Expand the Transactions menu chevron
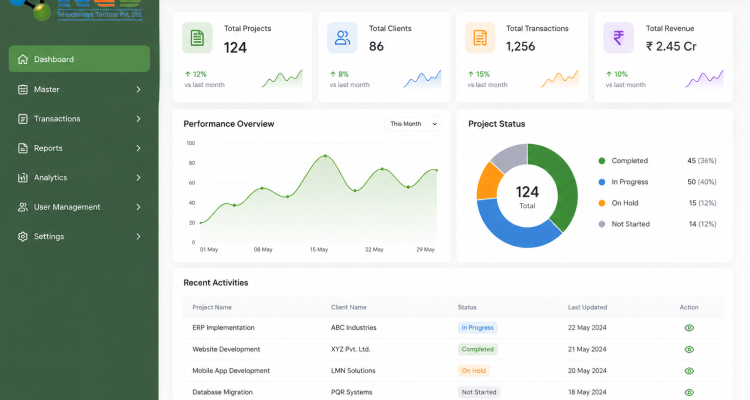 [x=138, y=119]
